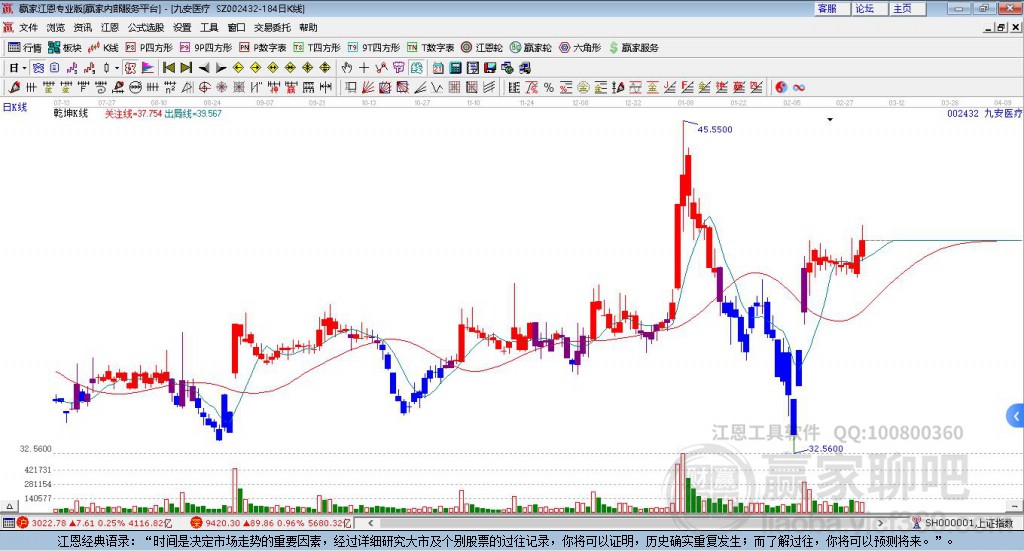Open the 江恩 menu
The height and width of the screenshot is (551, 1024).
pyautogui.click(x=110, y=27)
